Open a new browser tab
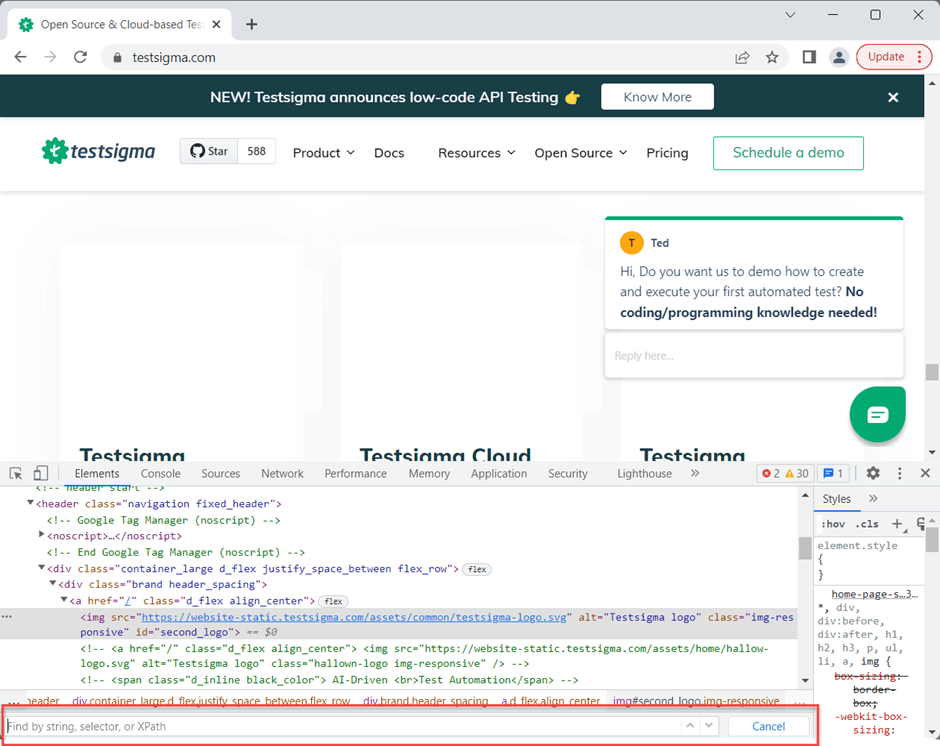Image resolution: width=940 pixels, height=746 pixels. pyautogui.click(x=252, y=25)
